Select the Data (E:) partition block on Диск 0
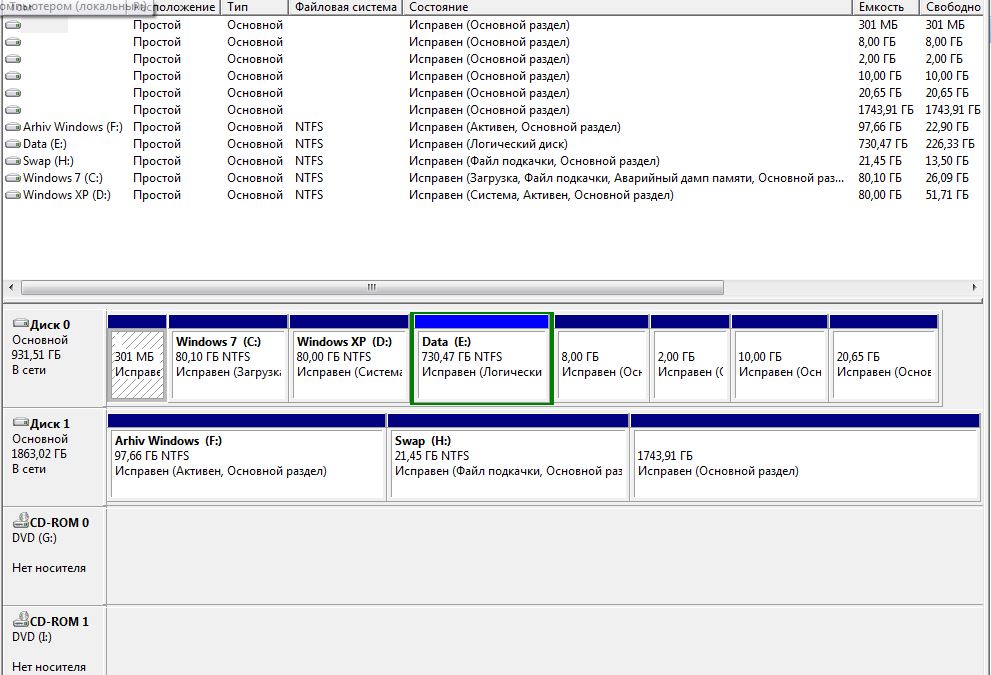 [x=482, y=358]
